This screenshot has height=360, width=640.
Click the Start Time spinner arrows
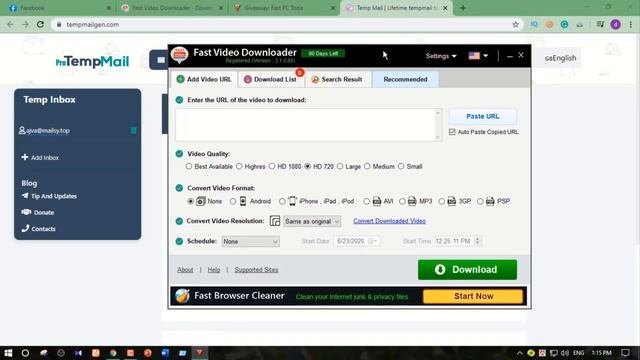(478, 241)
